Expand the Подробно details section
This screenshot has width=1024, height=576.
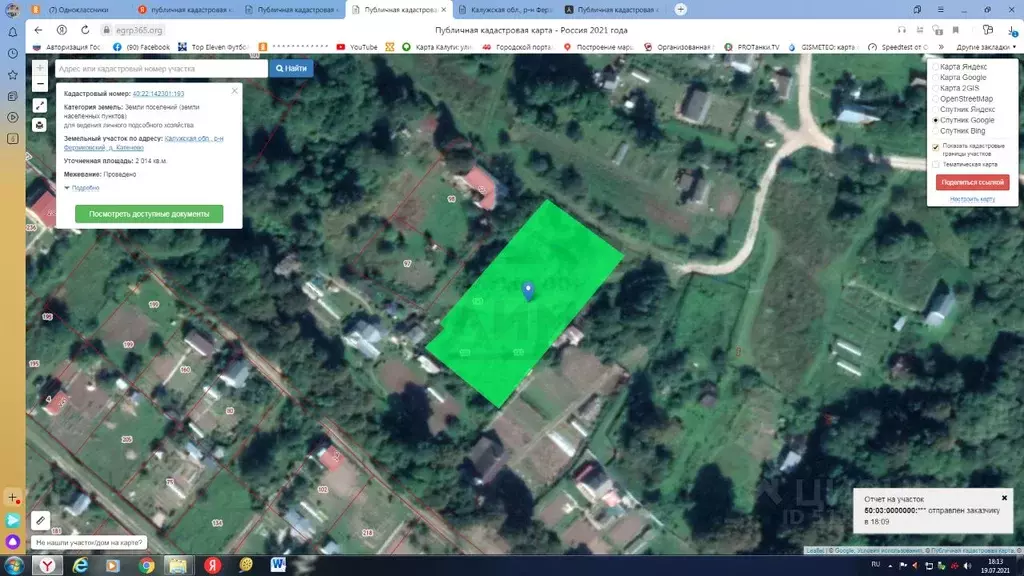pos(84,187)
